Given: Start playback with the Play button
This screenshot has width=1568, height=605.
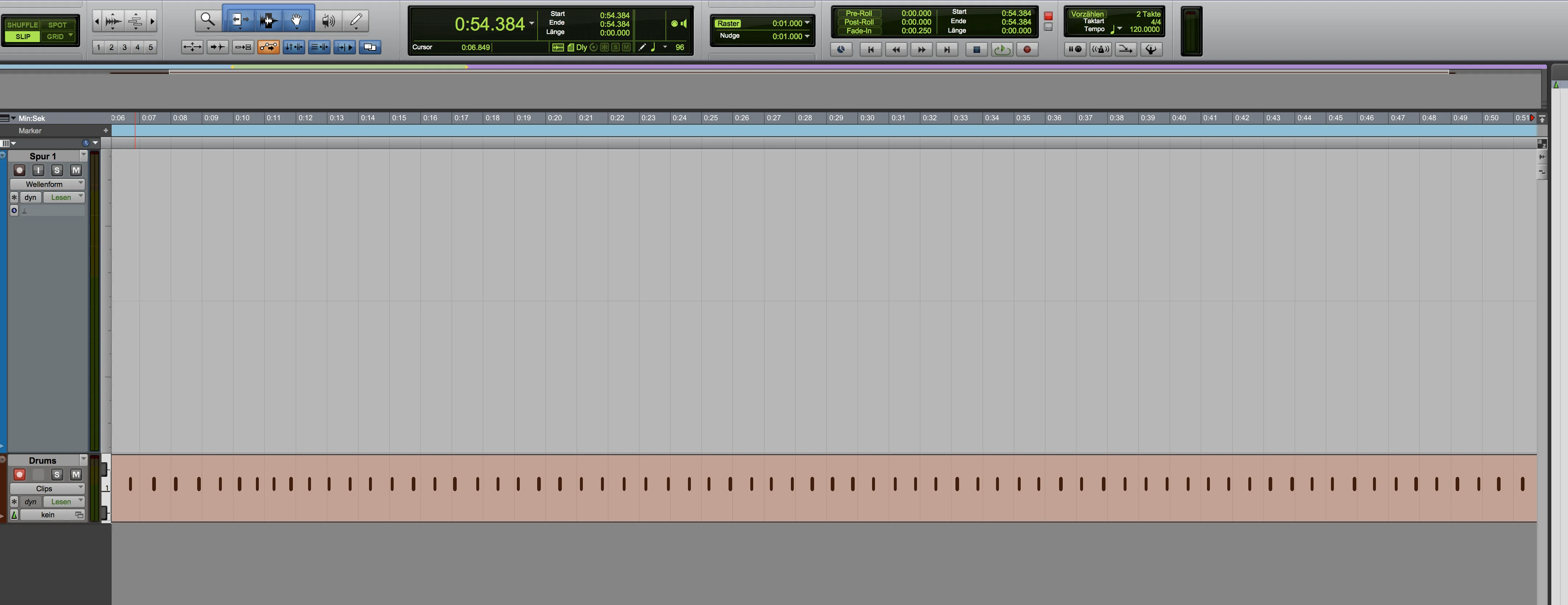Looking at the screenshot, I should [1002, 49].
